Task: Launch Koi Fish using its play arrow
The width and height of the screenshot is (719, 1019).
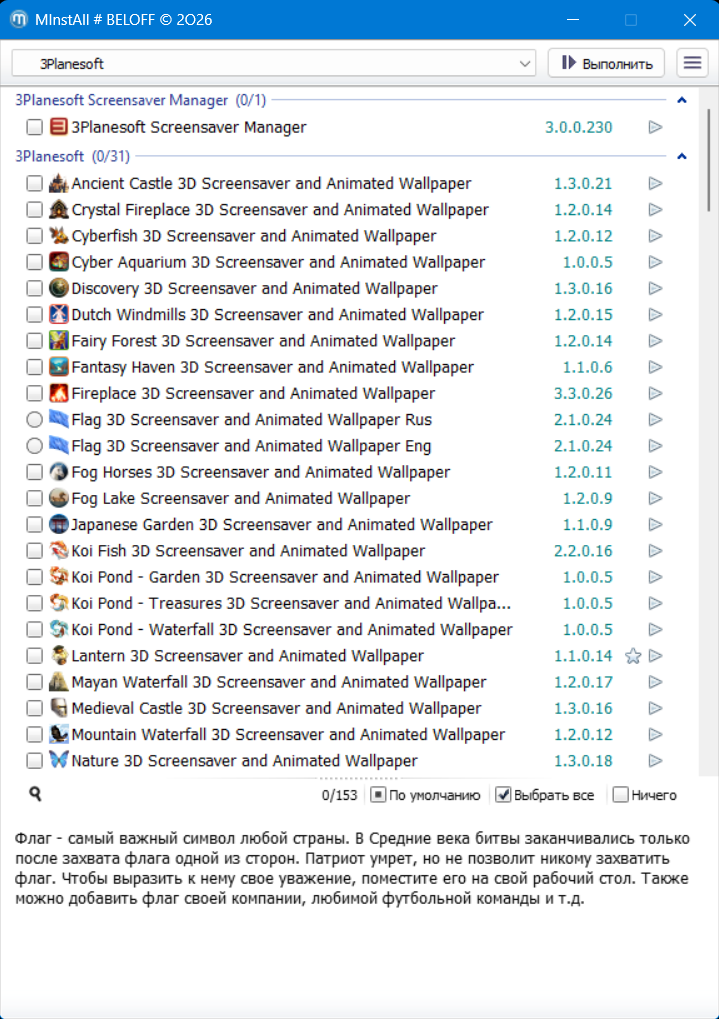Action: [x=655, y=551]
